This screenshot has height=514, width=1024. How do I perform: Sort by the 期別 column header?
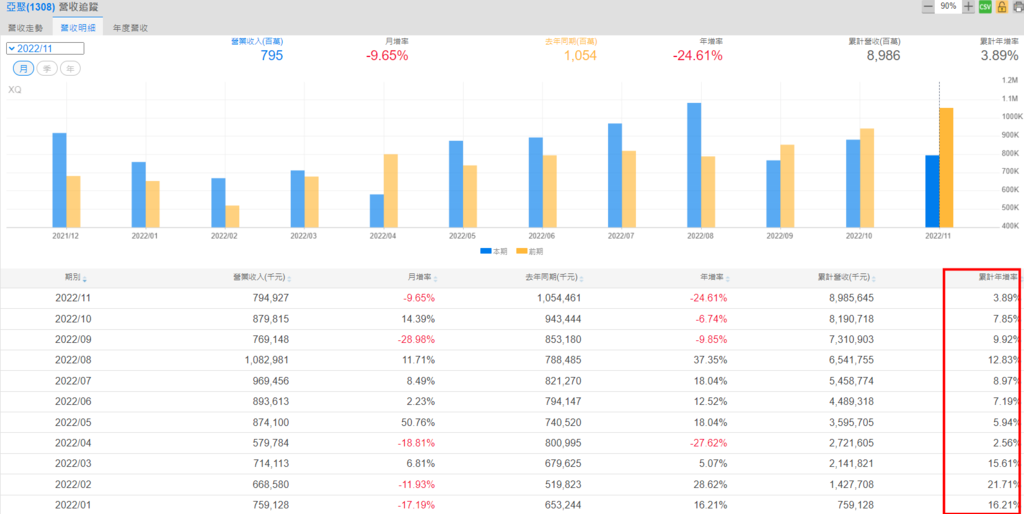[x=76, y=278]
